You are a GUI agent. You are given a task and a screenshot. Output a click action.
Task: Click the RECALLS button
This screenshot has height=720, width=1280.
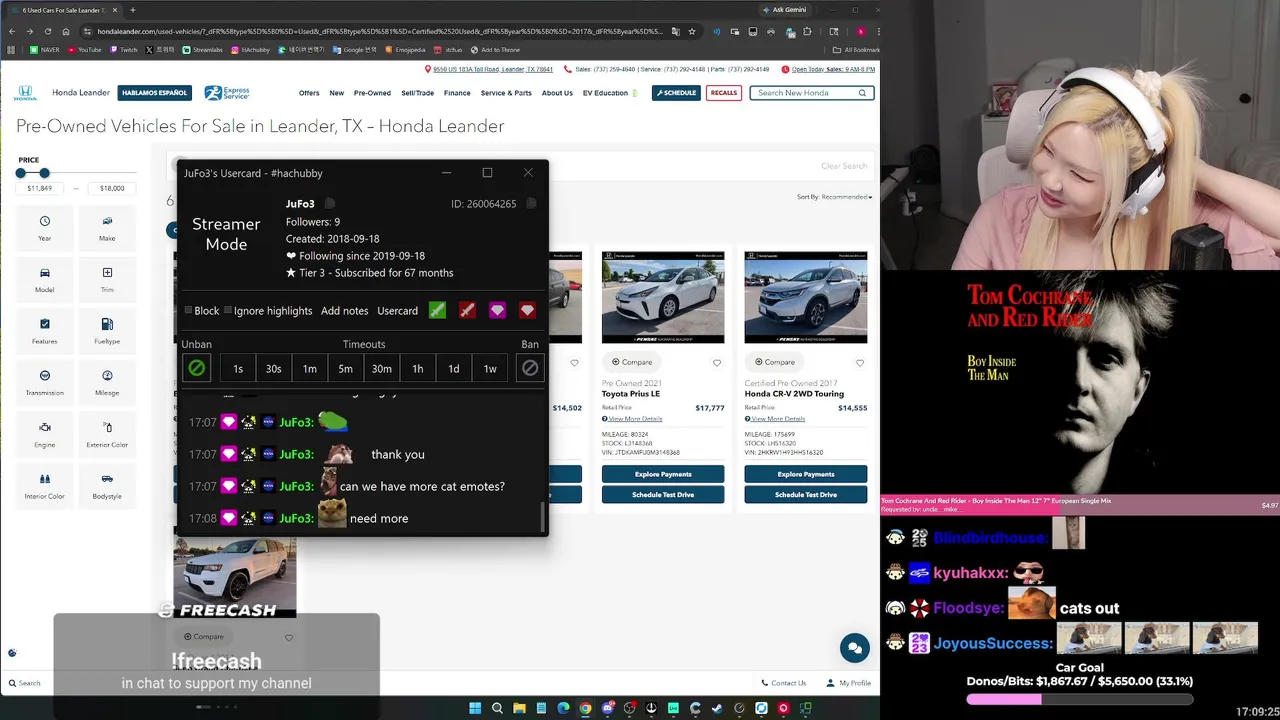click(724, 93)
